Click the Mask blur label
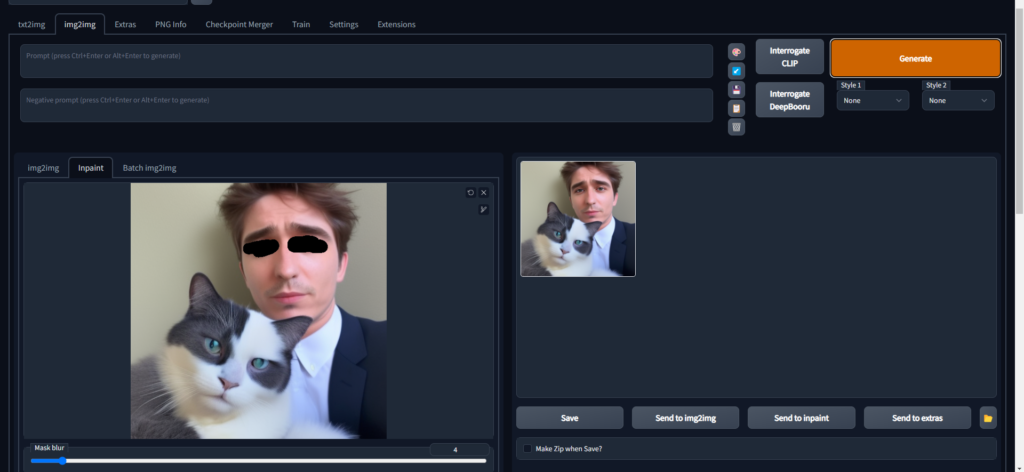 click(x=49, y=448)
